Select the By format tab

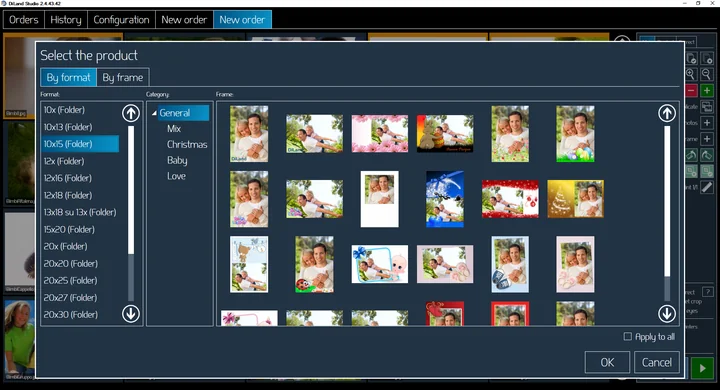[x=68, y=78]
